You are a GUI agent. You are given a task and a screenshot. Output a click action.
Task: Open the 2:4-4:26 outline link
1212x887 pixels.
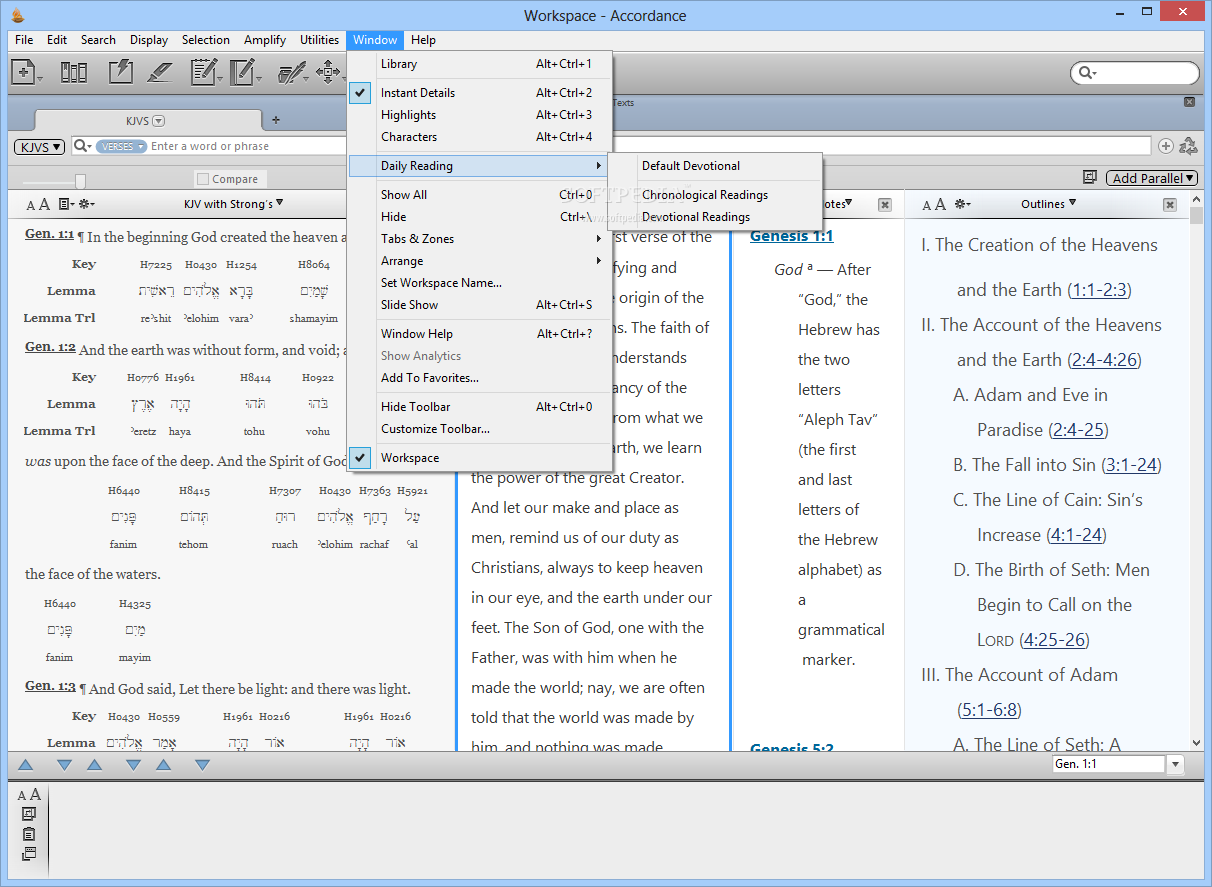coord(1104,360)
